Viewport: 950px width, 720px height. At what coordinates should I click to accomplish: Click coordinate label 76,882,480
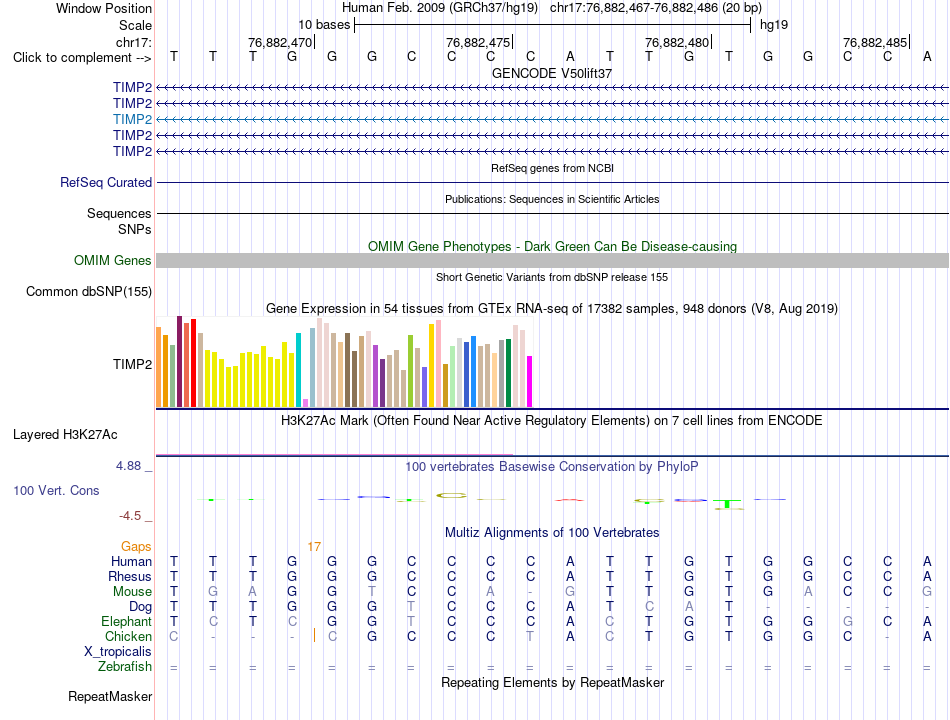click(677, 42)
